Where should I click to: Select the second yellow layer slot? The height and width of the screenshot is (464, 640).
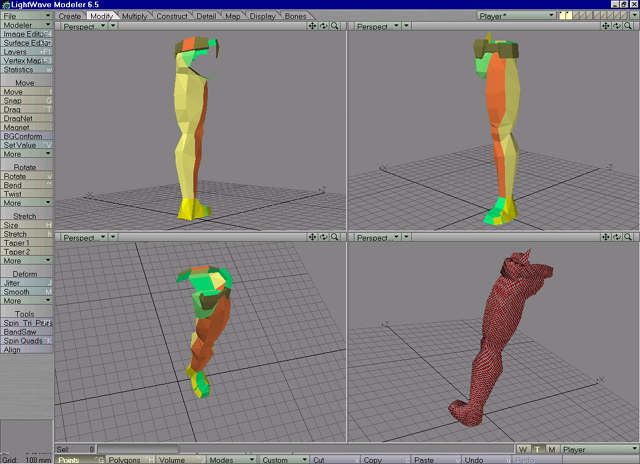[x=569, y=16]
